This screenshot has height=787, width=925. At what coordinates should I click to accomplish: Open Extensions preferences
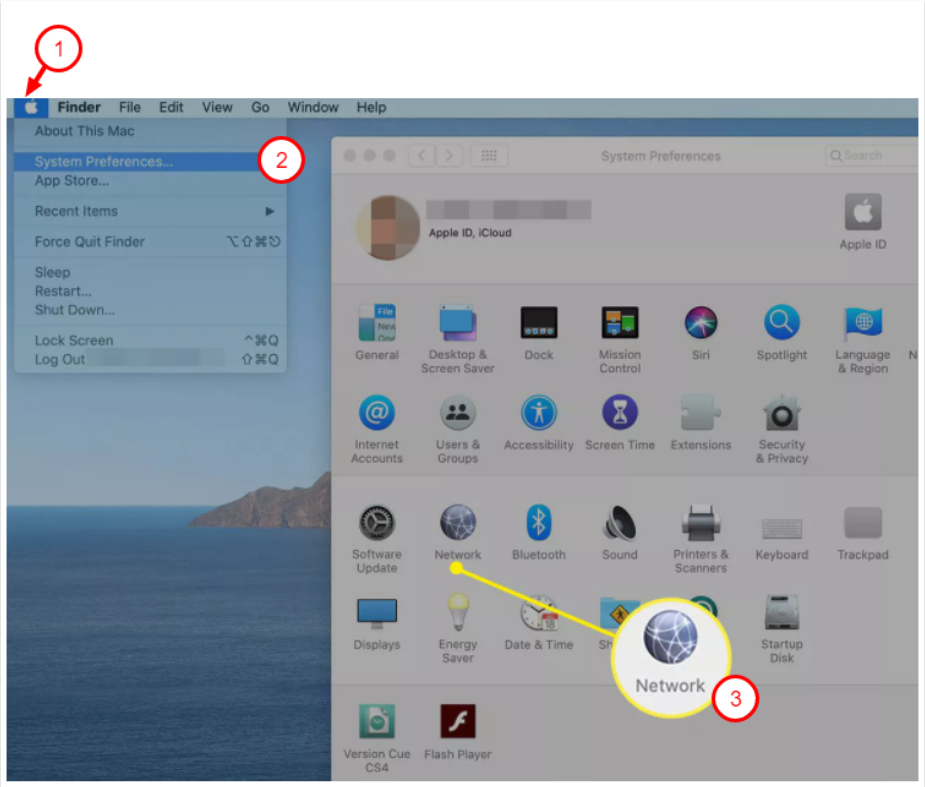pyautogui.click(x=701, y=412)
